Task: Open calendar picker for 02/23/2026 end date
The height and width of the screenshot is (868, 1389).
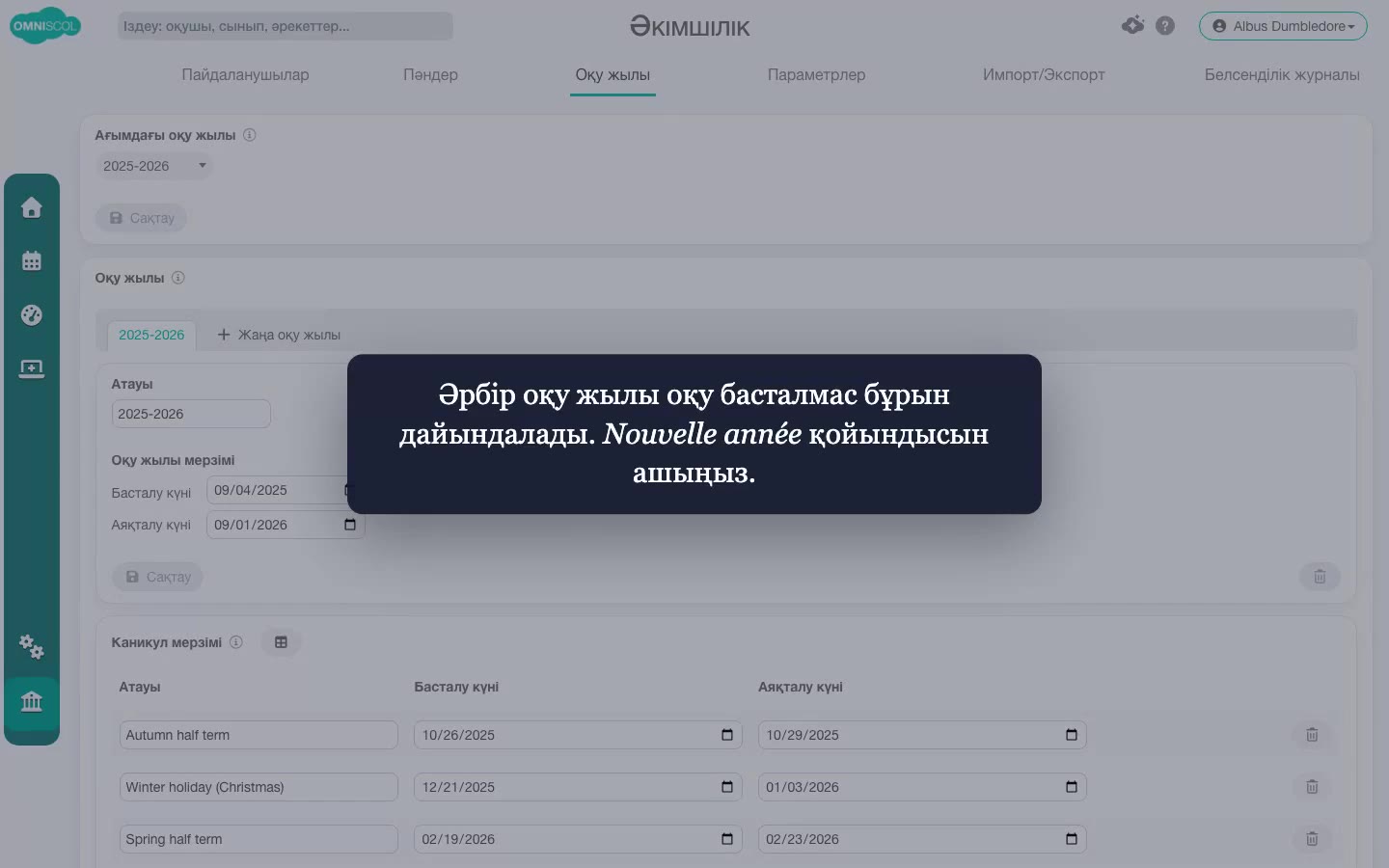Action: click(x=1072, y=839)
